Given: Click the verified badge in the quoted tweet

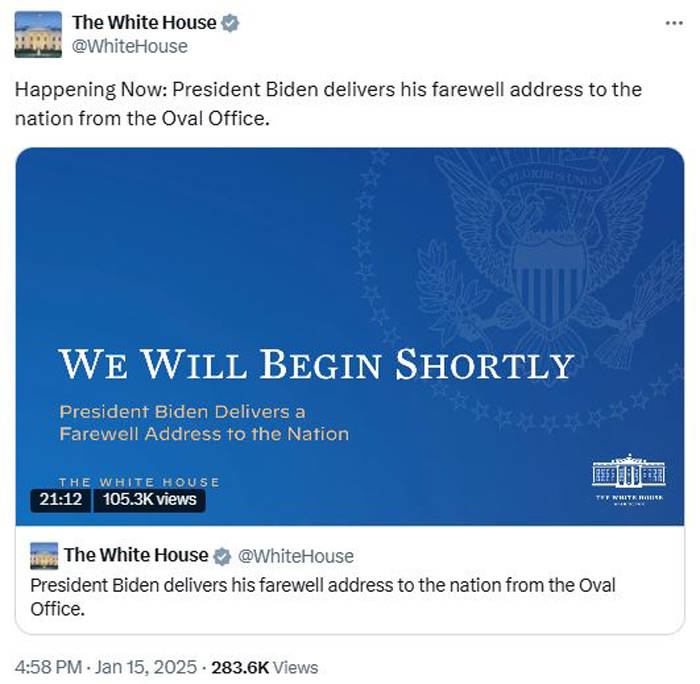Looking at the screenshot, I should pos(223,556).
